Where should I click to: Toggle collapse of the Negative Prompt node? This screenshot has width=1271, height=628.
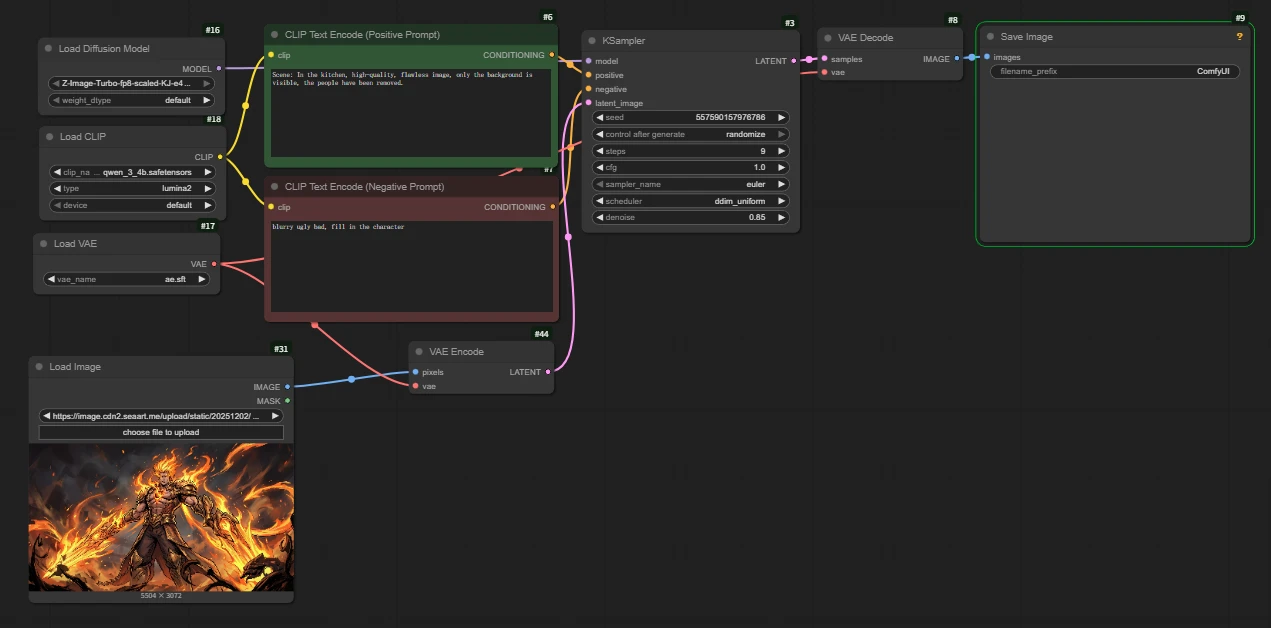coord(274,187)
